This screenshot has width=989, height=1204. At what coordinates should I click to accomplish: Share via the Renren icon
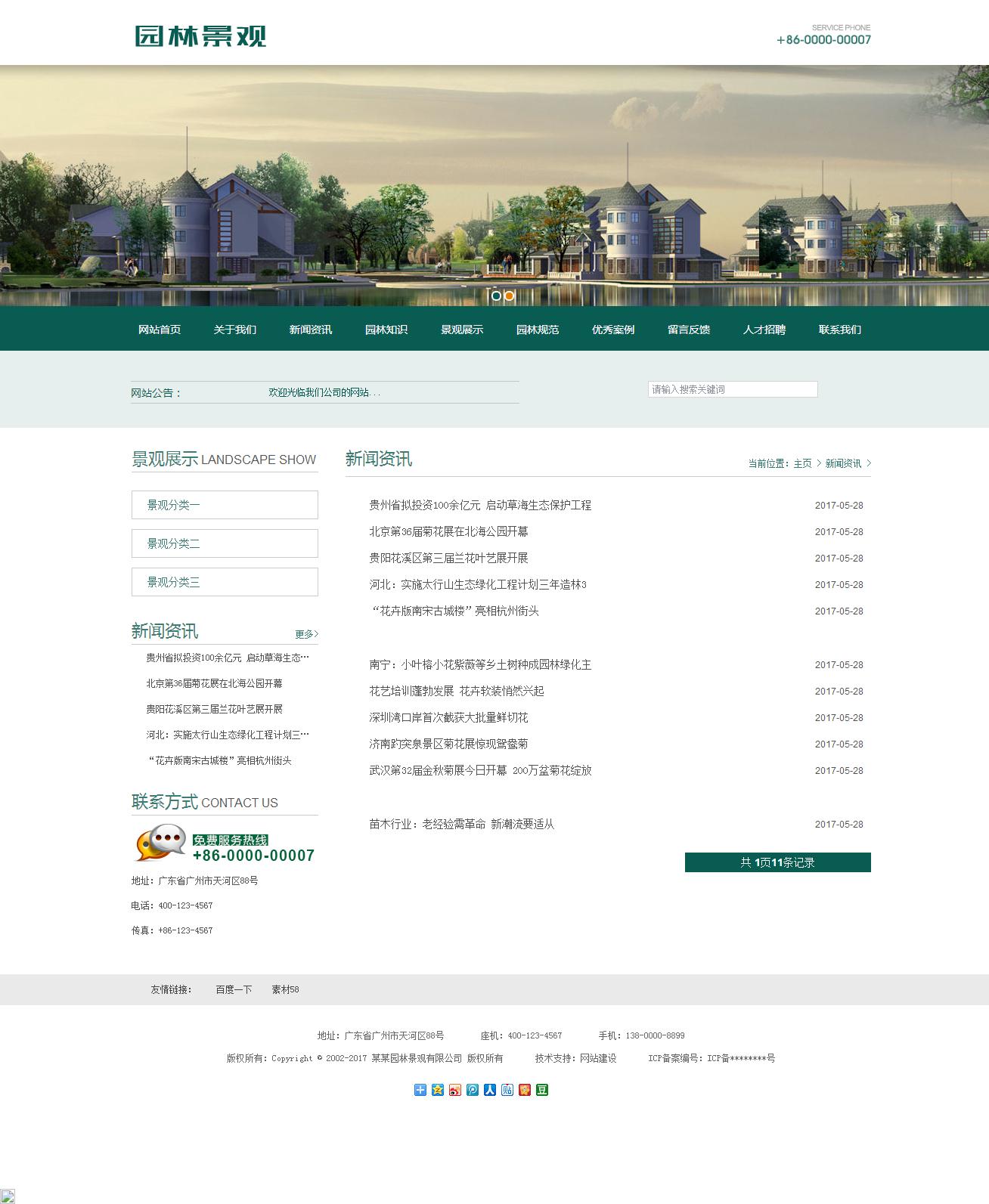490,1089
